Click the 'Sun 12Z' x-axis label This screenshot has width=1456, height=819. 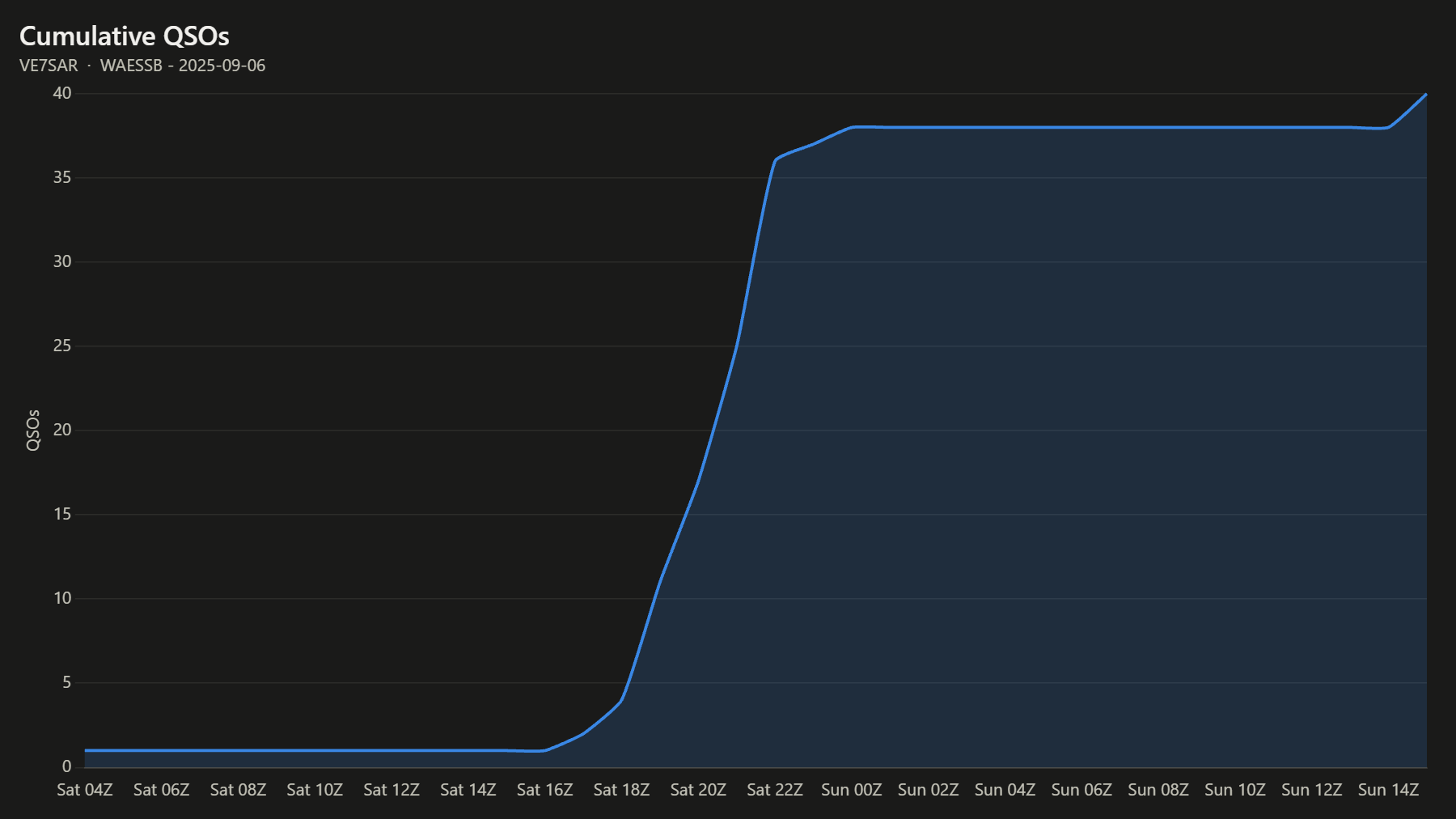click(x=1311, y=790)
